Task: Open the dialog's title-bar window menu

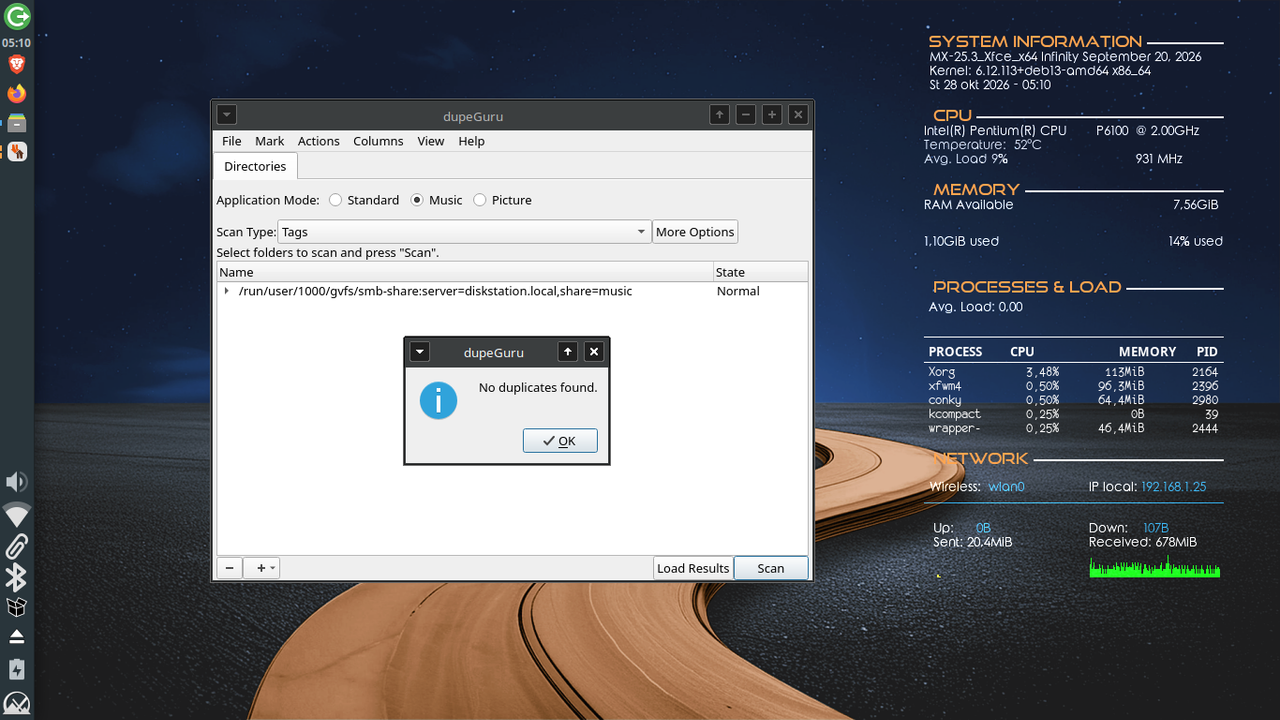Action: tap(420, 351)
